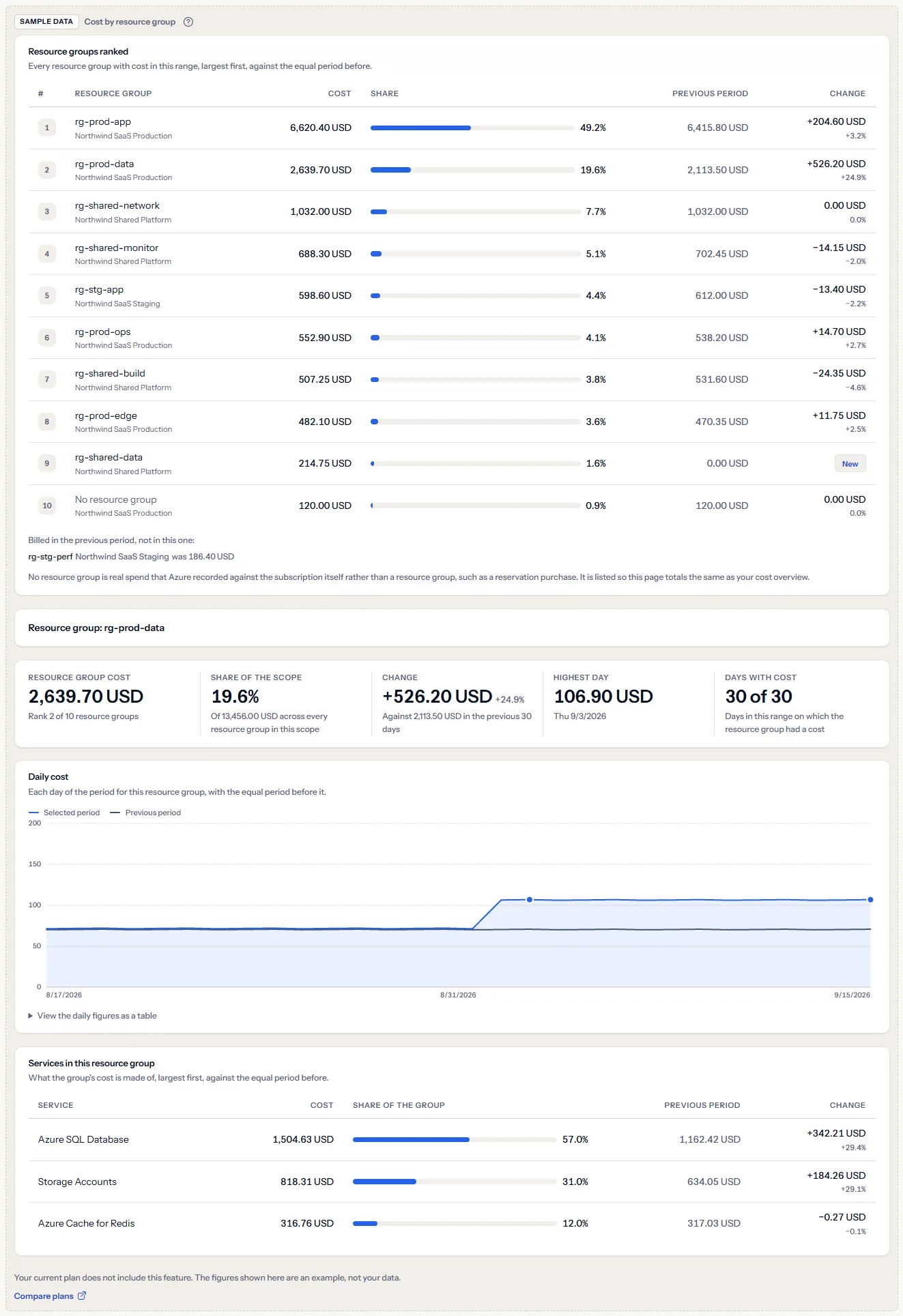Open the rg-shared-data resource group

coord(109,457)
